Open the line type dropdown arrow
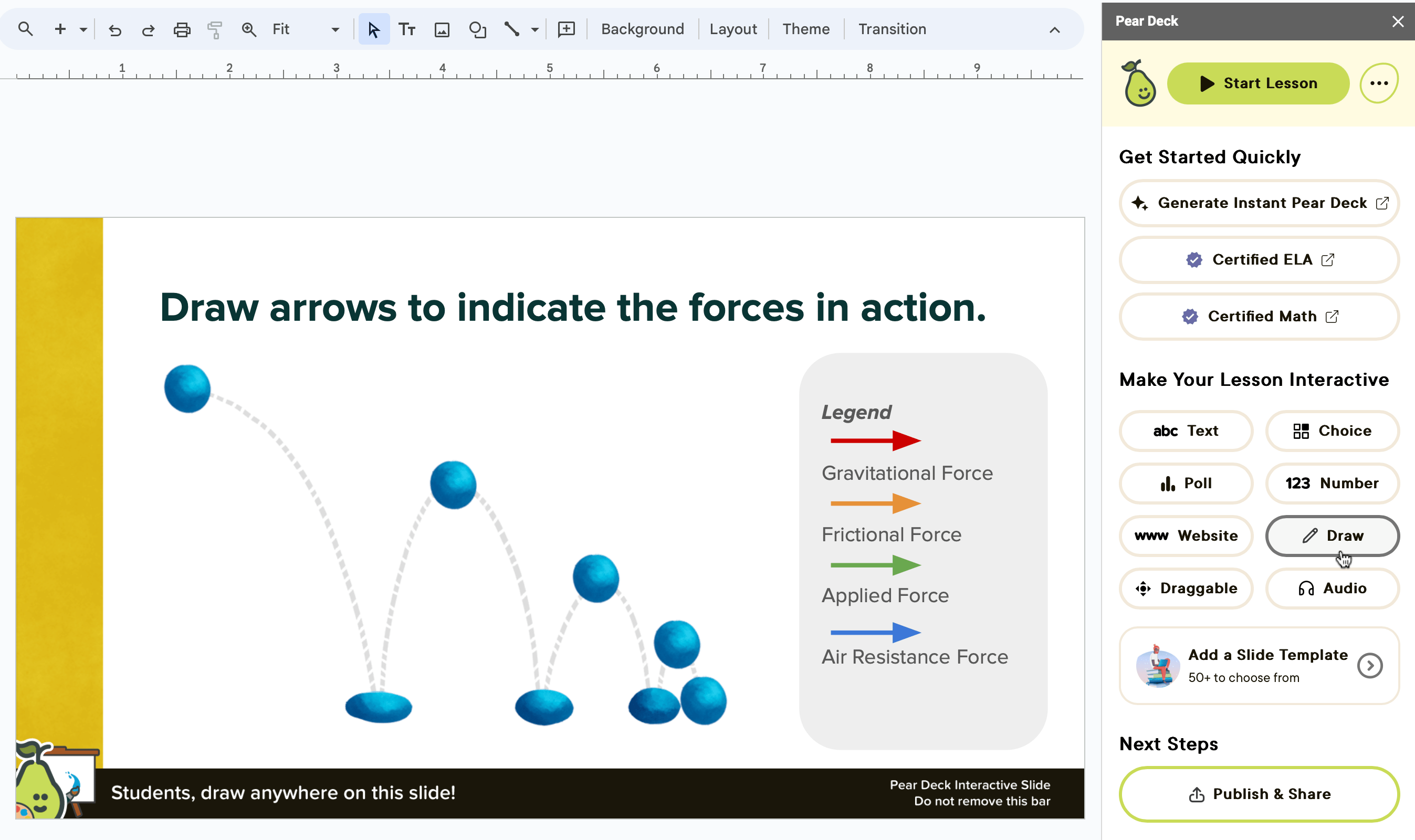 535,29
